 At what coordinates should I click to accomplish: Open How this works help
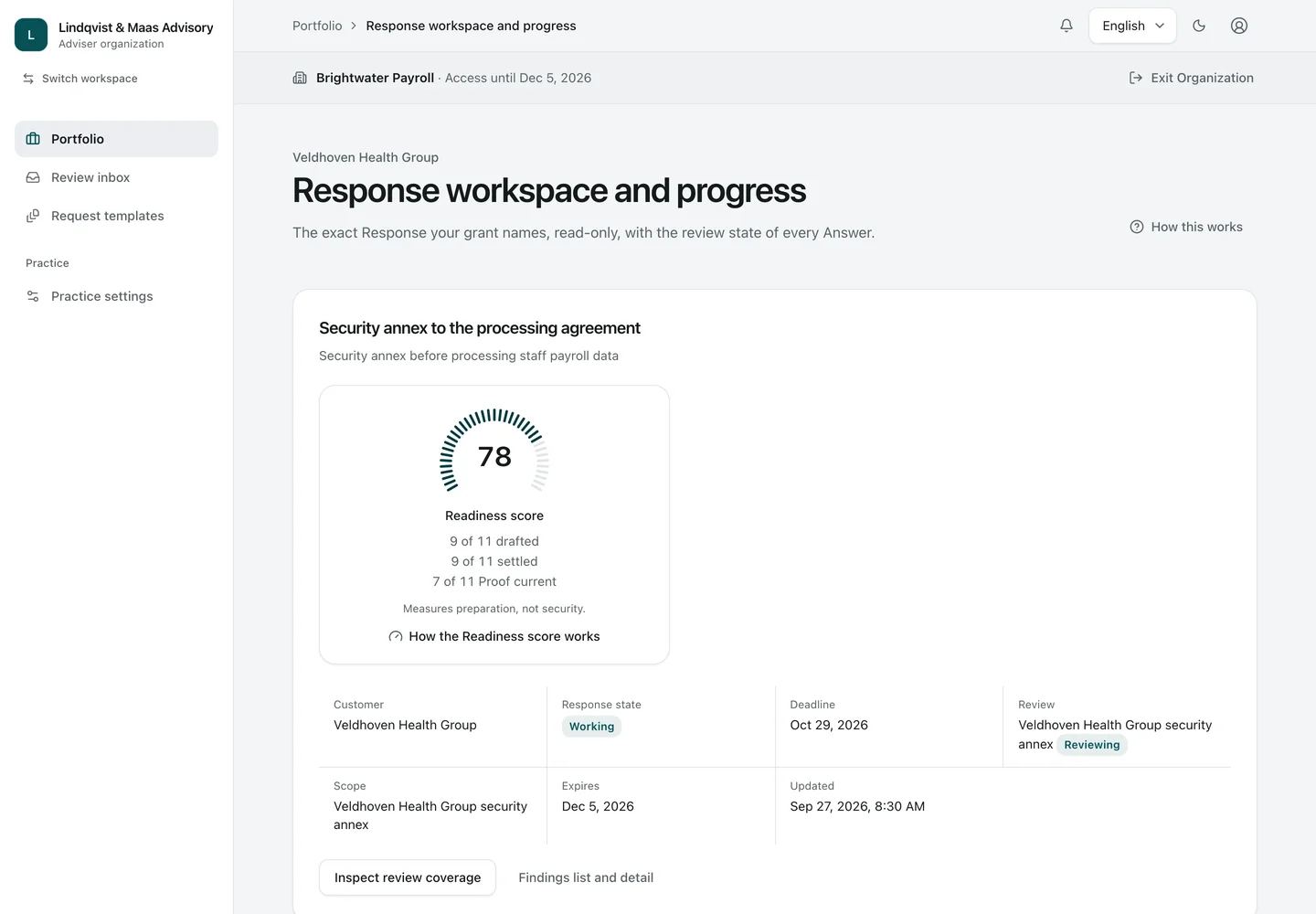(x=1186, y=227)
